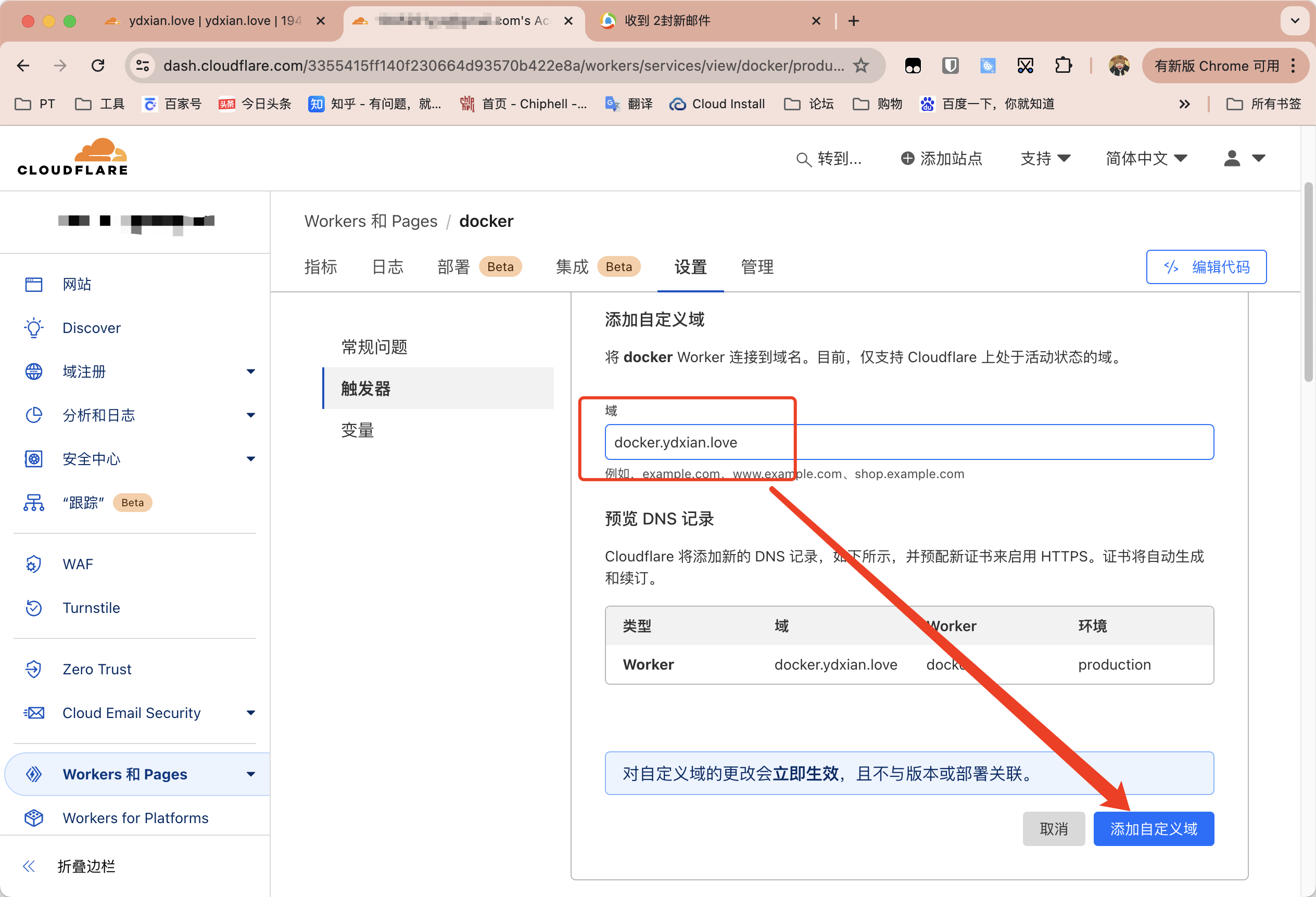Open the 简体中文 language dropdown

click(1146, 159)
